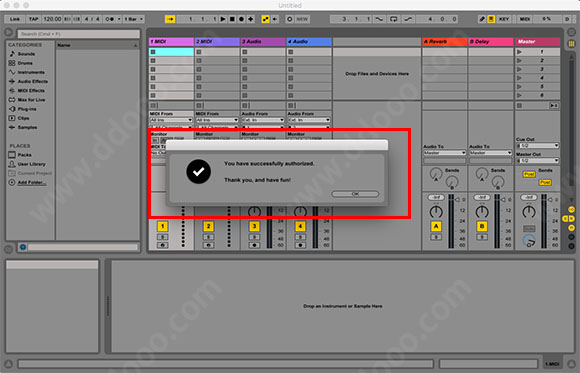
Task: Activate Draw Mode pencil icon
Action: pos(482,19)
